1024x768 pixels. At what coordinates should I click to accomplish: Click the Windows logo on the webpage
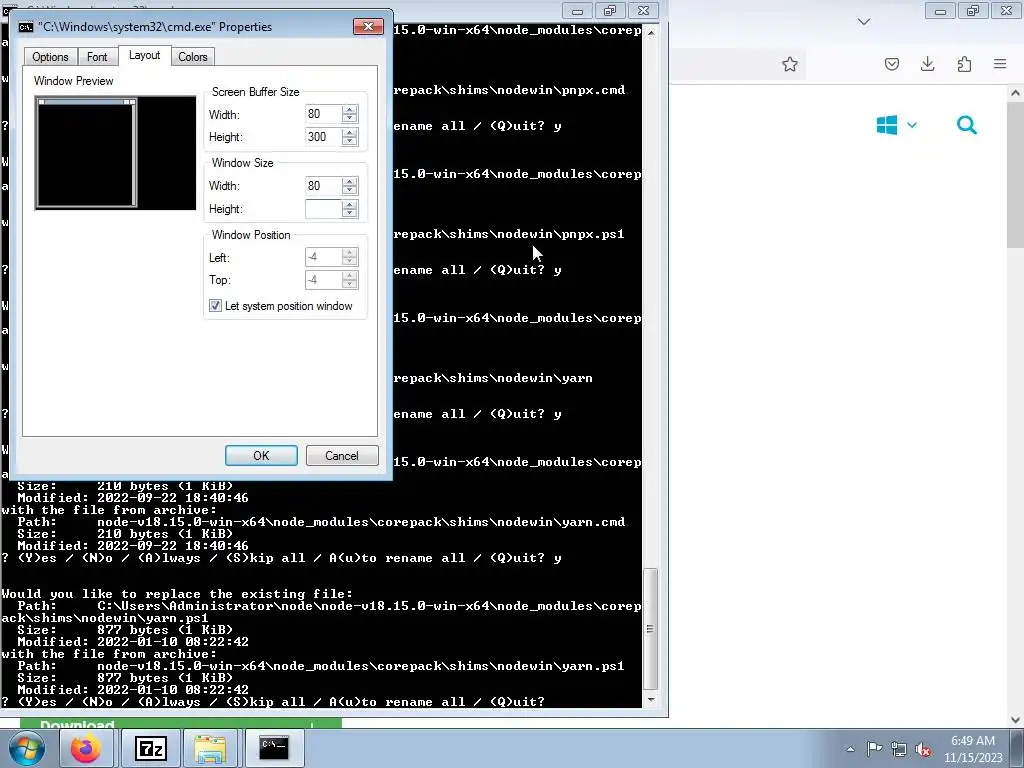click(886, 125)
